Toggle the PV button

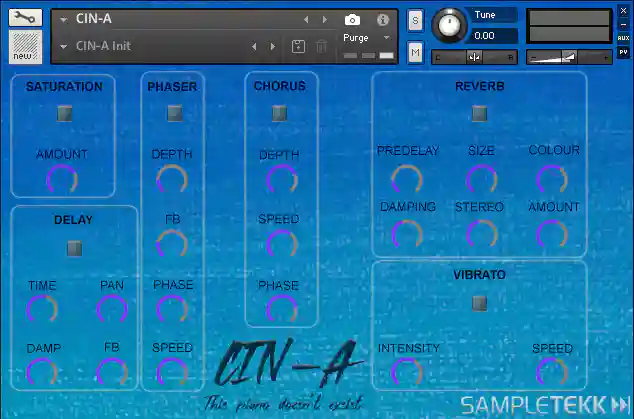click(x=623, y=52)
